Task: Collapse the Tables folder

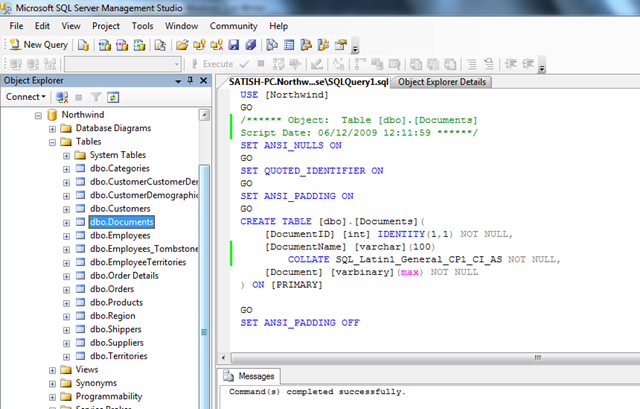Action: pos(52,142)
